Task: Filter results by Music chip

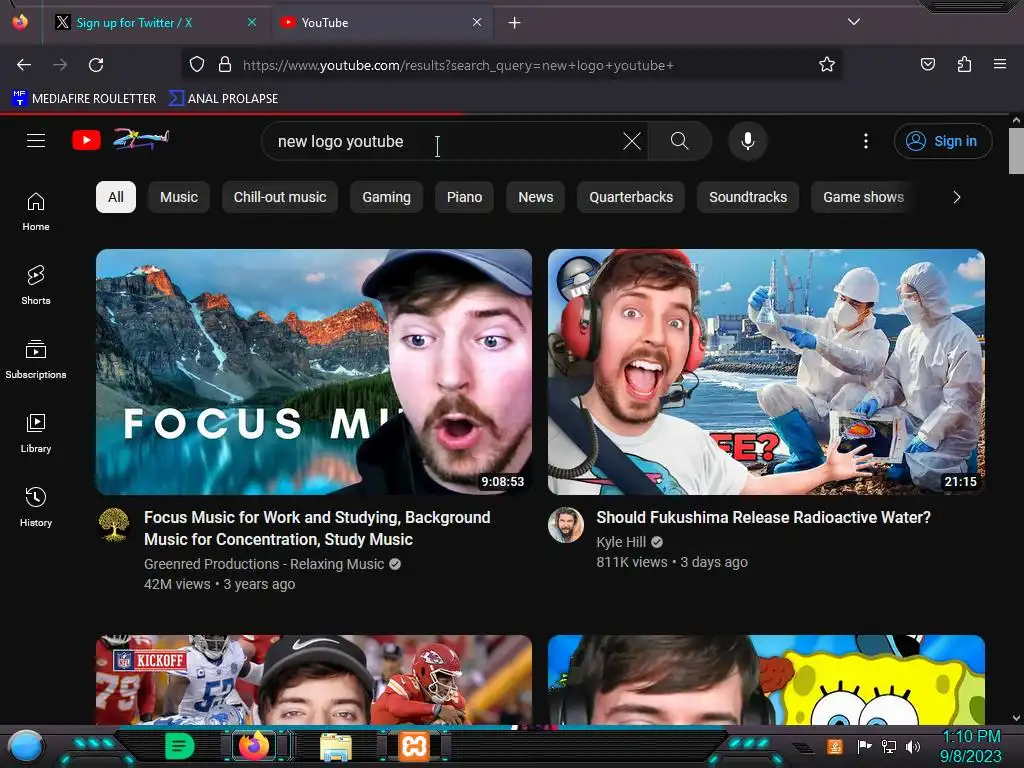Action: [179, 197]
